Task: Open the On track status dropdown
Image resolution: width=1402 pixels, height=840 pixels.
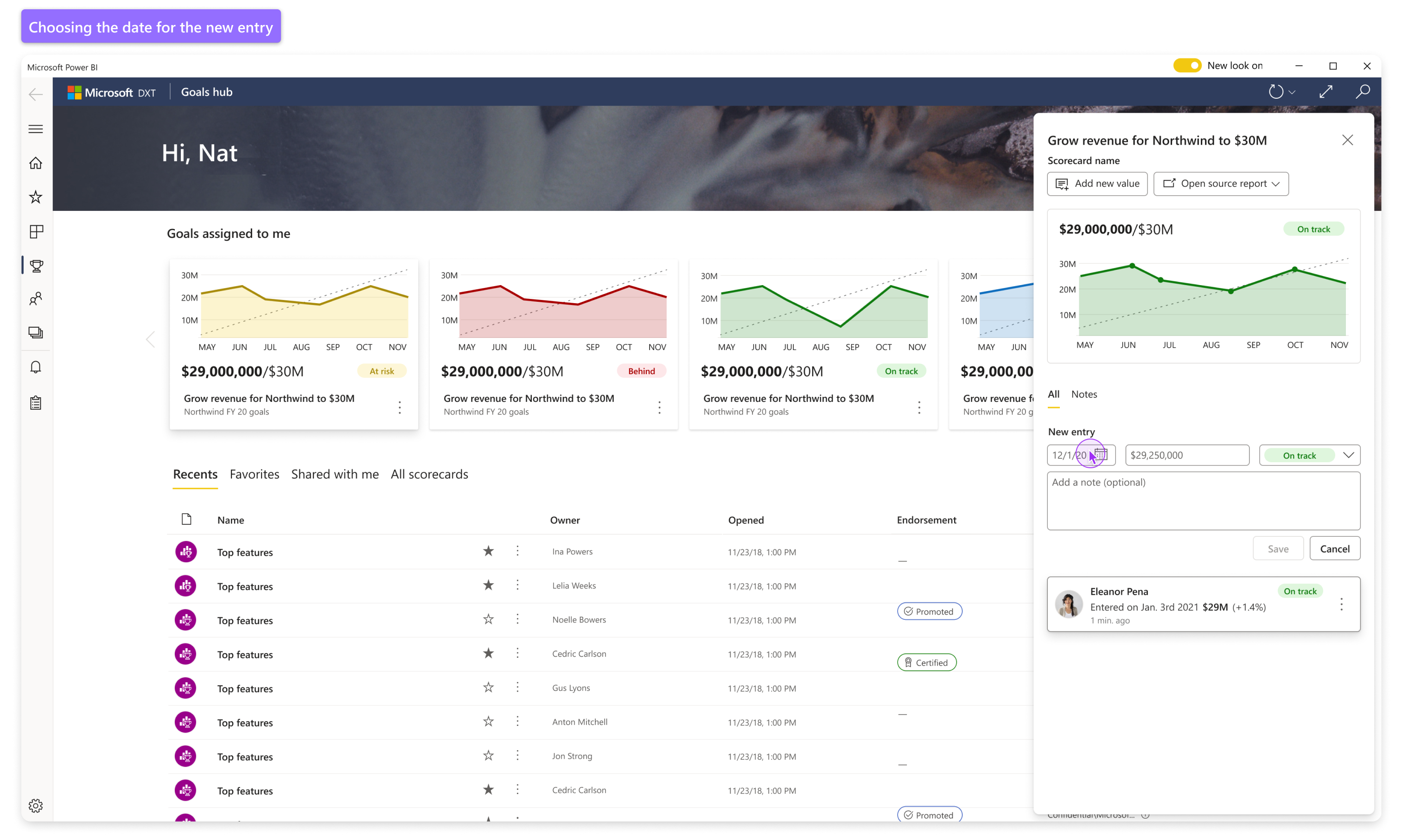Action: pos(1309,455)
